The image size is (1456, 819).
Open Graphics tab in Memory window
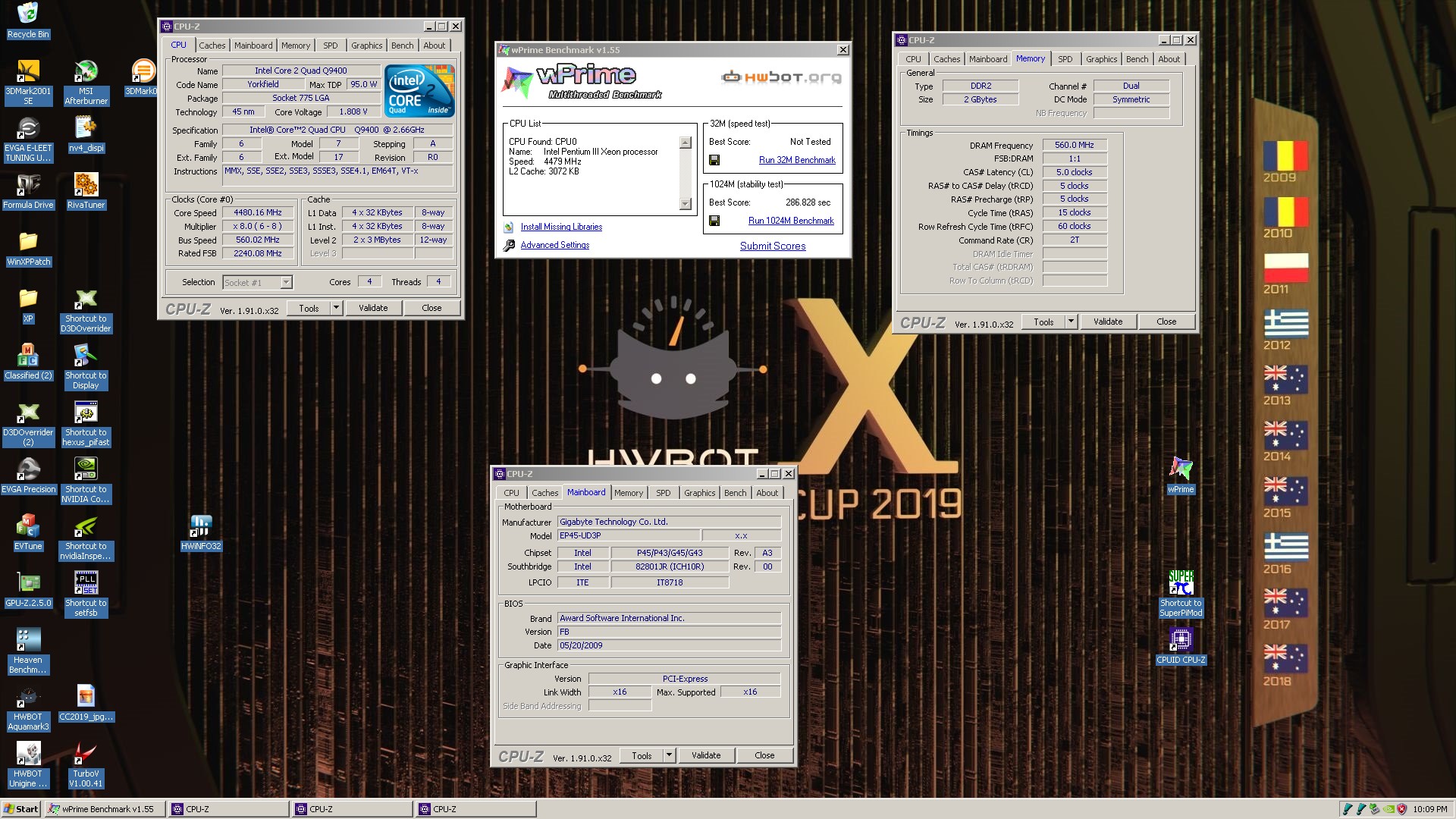[1101, 59]
